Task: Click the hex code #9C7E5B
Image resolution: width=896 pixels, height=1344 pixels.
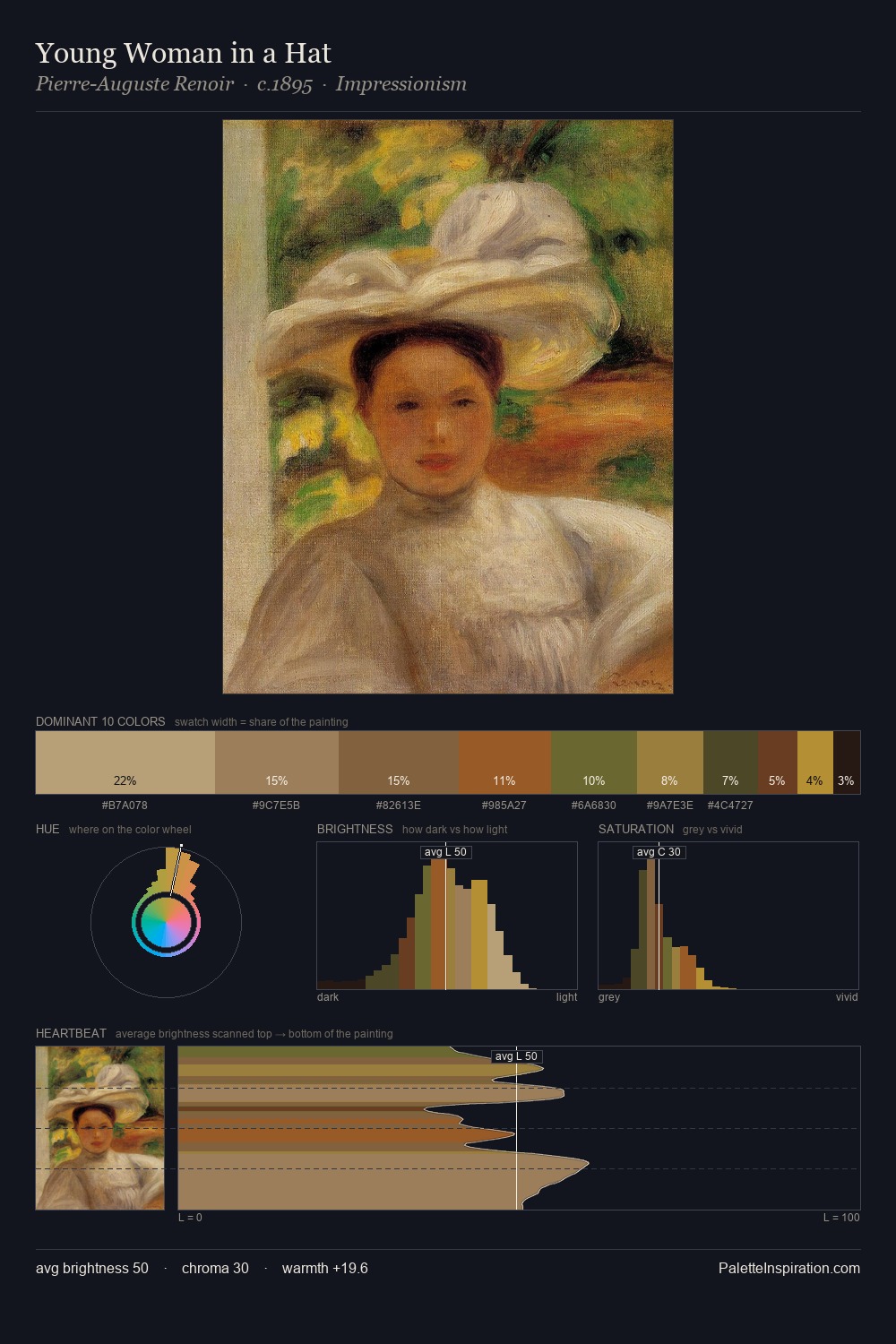Action: pos(276,806)
